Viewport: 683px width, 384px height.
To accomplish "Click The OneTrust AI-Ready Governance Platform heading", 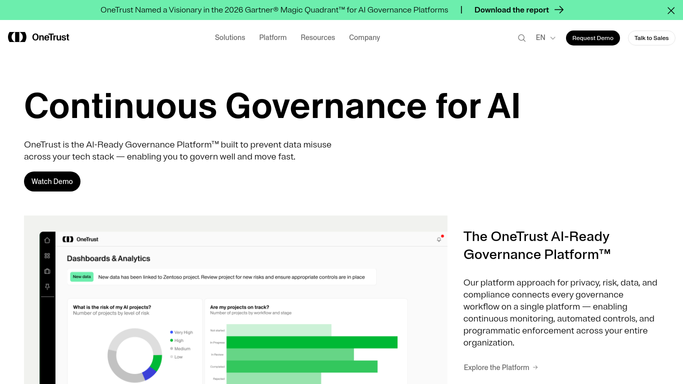I will point(537,245).
